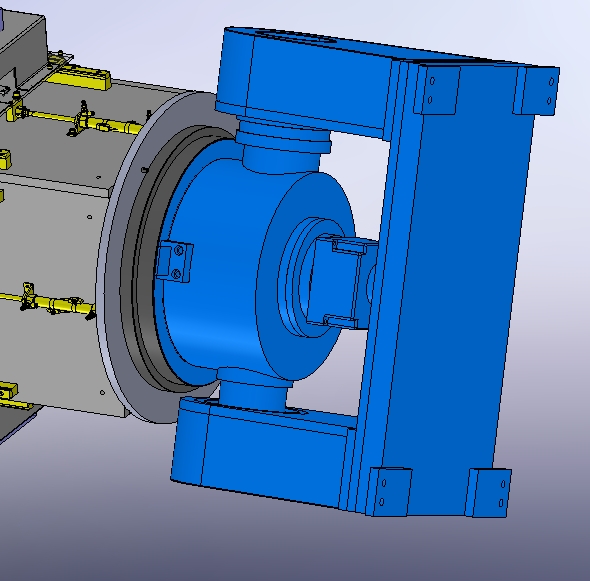Viewport: 590px width, 581px height.
Task: Pick the upper trunnion shaft above the cylinder
Action: (283, 146)
